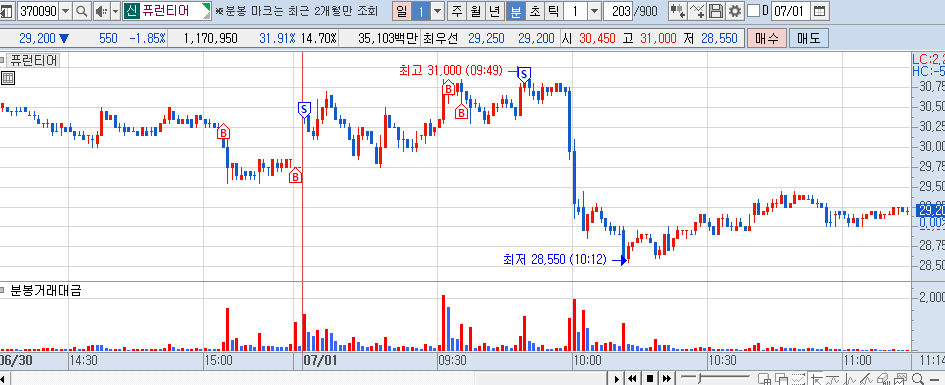Open the minute interval dropdown after 틱
Viewport: 945px width, 385px height.
[594, 10]
